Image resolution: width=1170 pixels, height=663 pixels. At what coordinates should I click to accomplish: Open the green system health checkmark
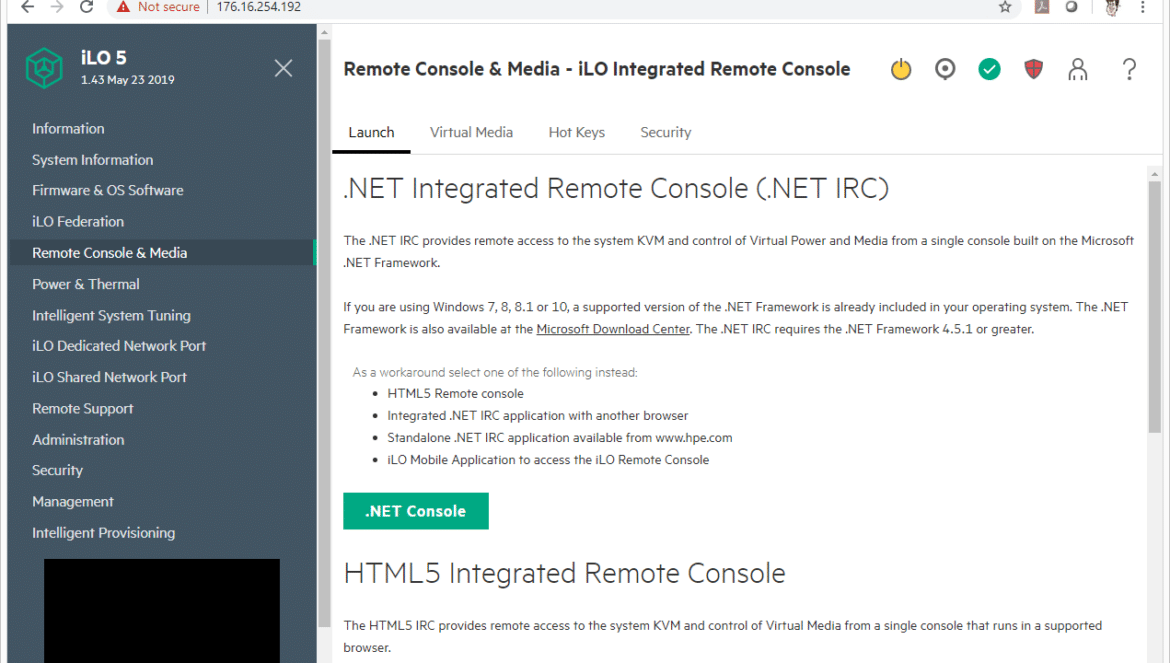point(989,69)
